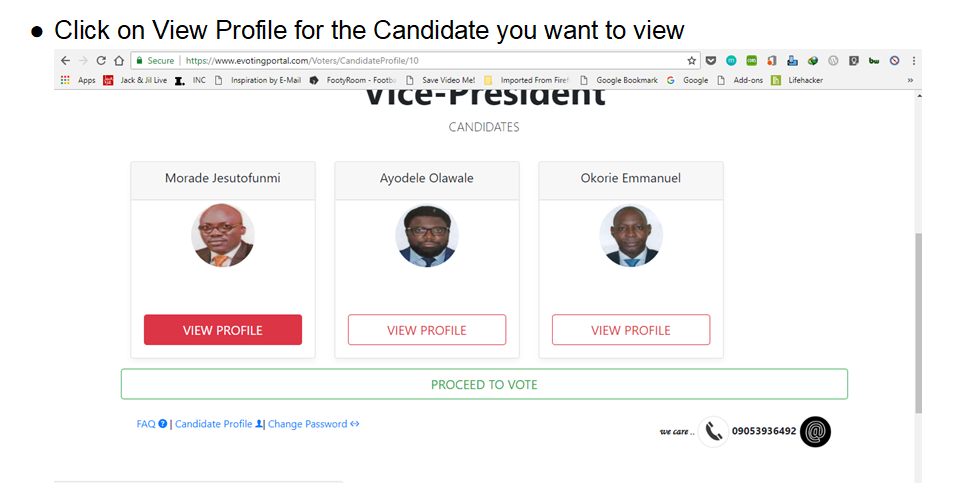Click the phone call icon
970x483 pixels.
click(x=713, y=431)
